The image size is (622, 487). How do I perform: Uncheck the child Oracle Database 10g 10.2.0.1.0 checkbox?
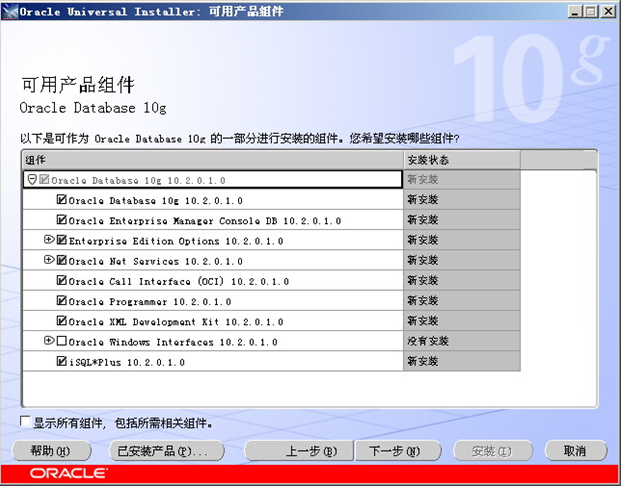tap(61, 199)
